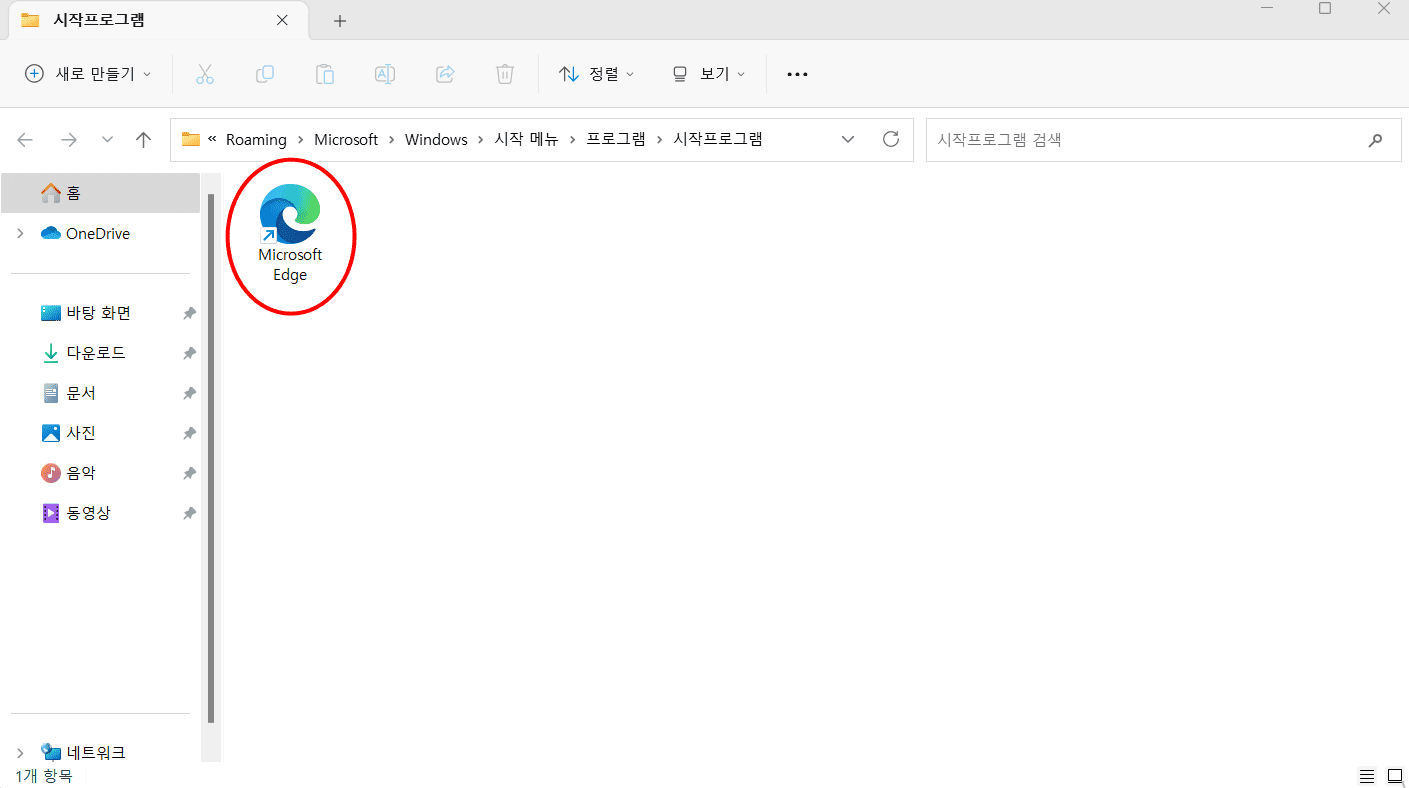Click 시작 메뉴 in the address path
The height and width of the screenshot is (788, 1409).
(527, 139)
